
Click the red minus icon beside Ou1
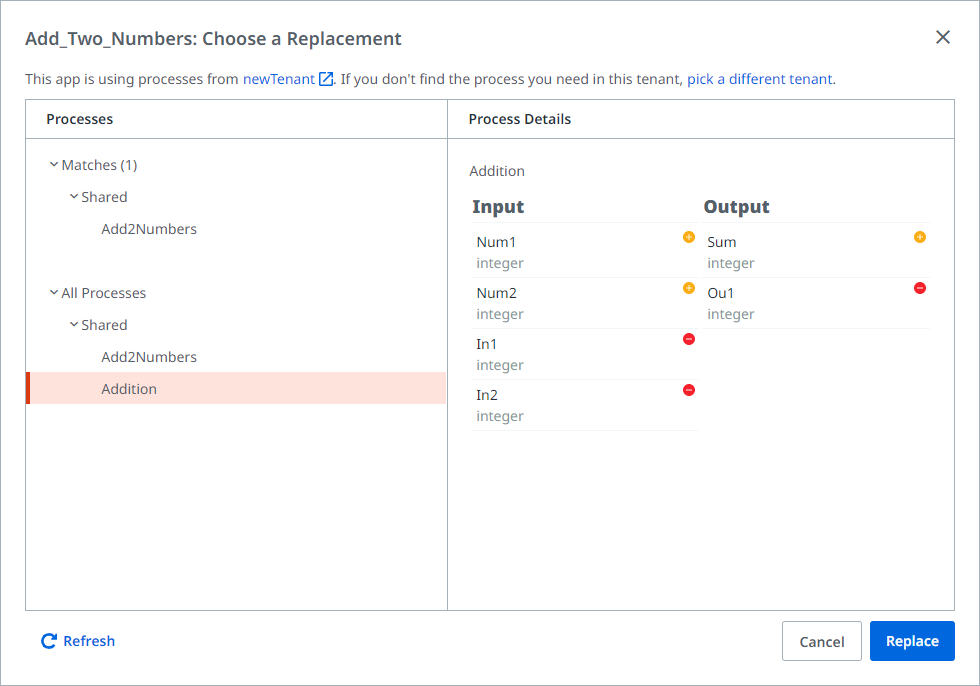[919, 289]
